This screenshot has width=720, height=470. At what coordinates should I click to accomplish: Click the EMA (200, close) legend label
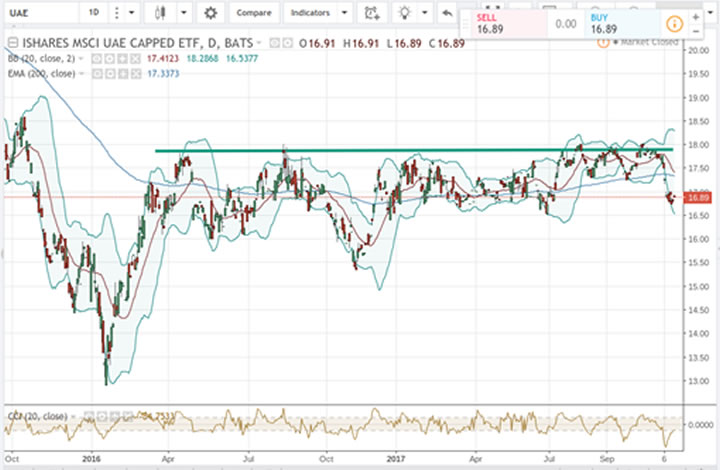(x=41, y=74)
